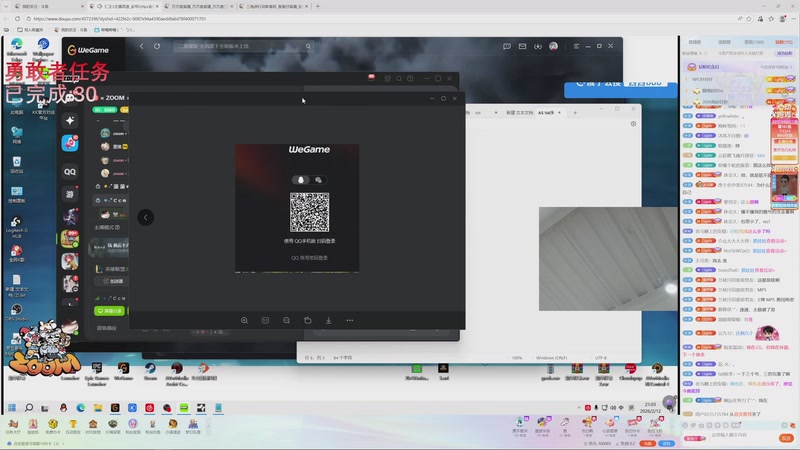Download the image via viewer toolbar icon
Image resolution: width=800 pixels, height=450 pixels.
[328, 320]
